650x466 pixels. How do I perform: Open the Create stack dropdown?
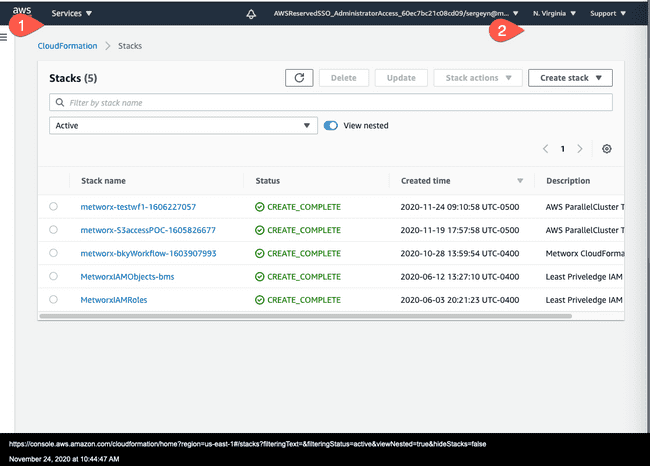pos(570,78)
